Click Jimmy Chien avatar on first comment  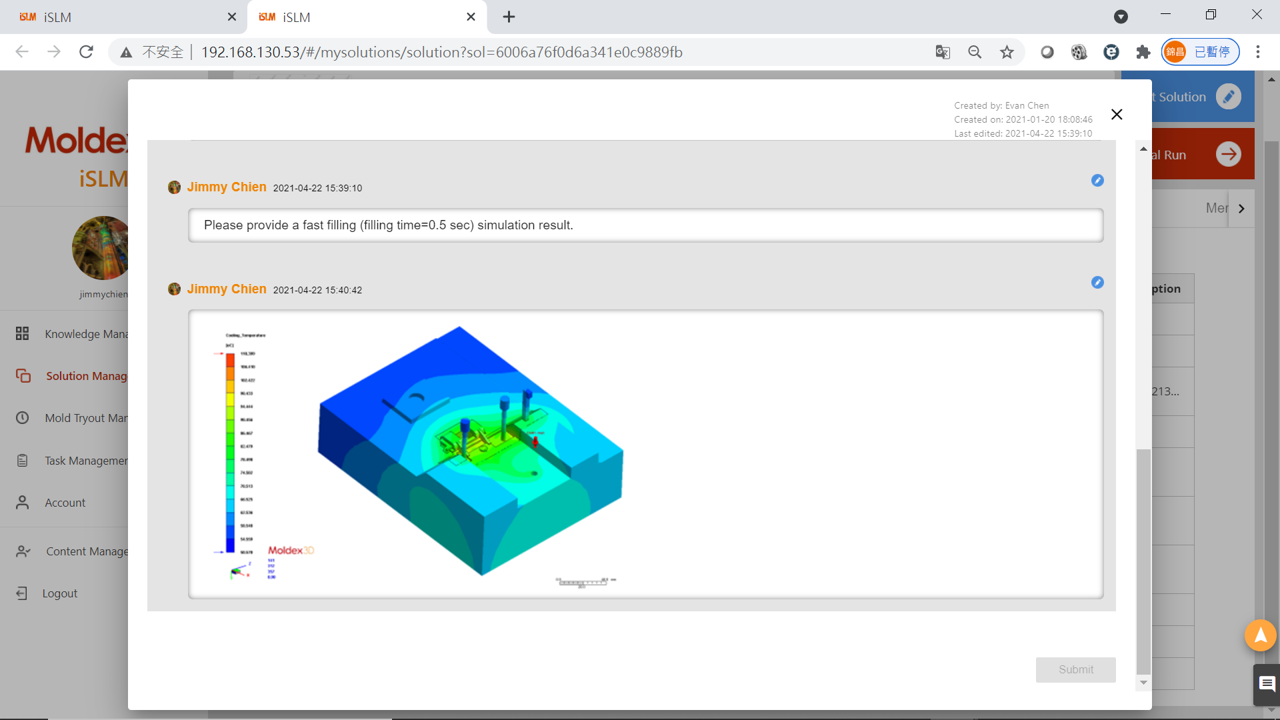coord(174,187)
